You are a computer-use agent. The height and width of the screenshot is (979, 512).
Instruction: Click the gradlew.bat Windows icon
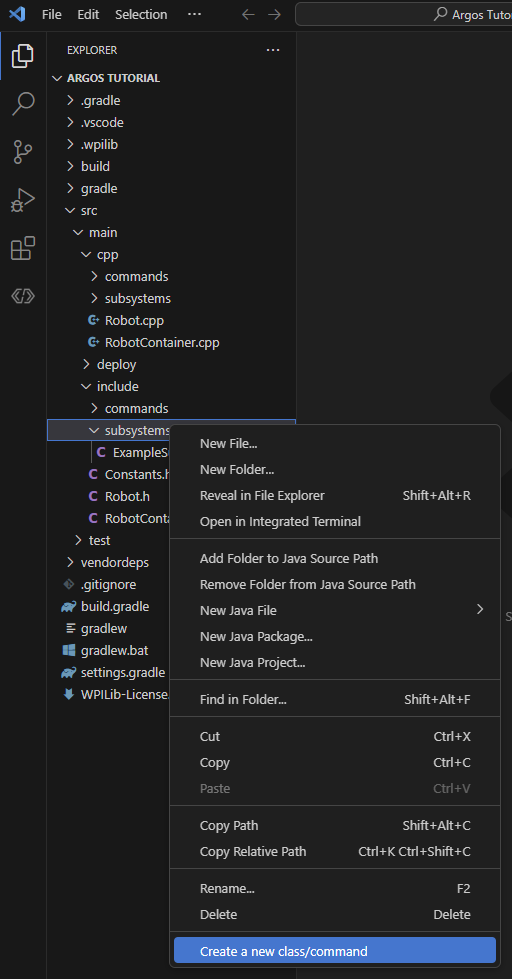coord(69,651)
